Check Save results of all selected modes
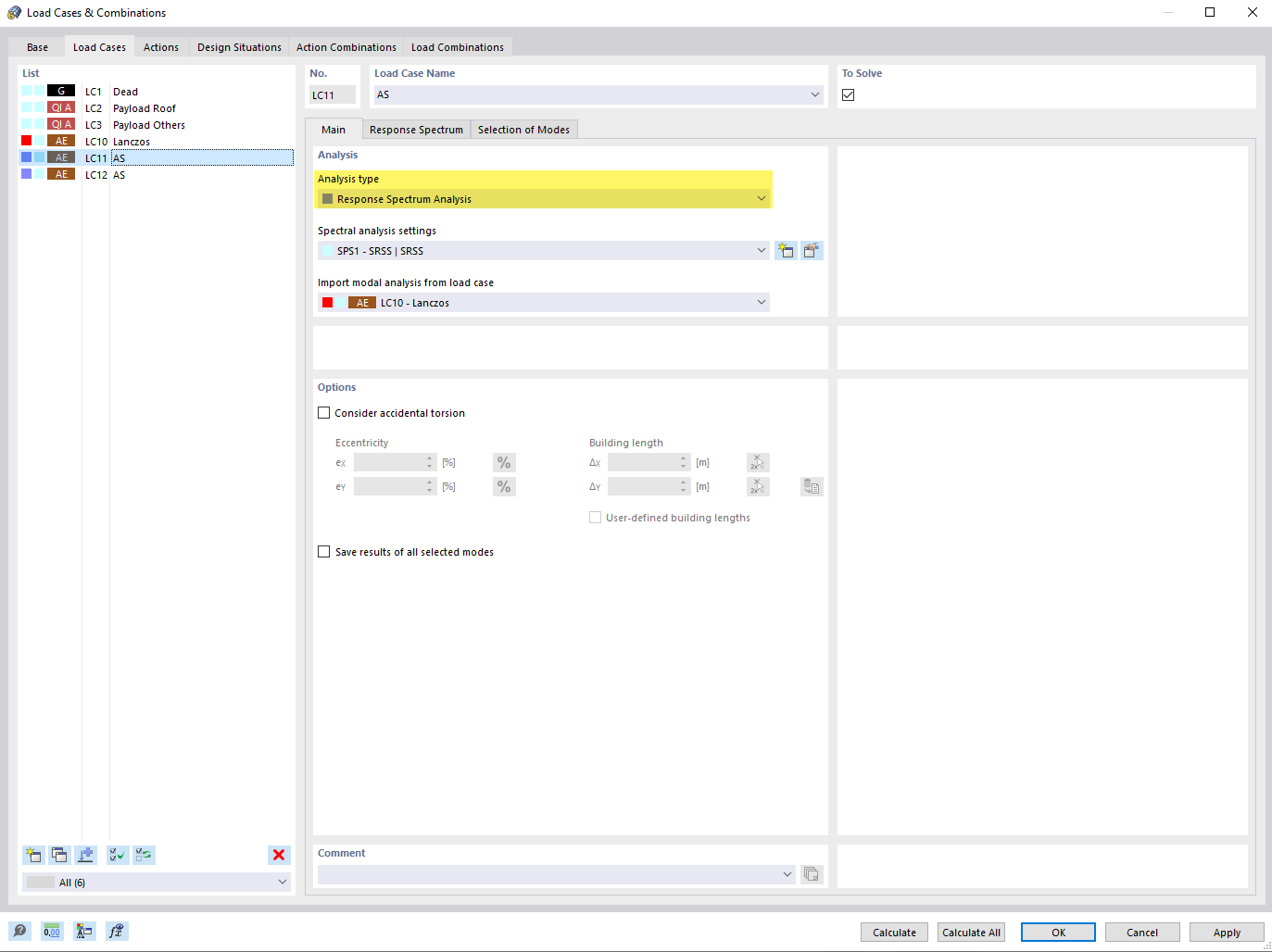 click(x=323, y=551)
